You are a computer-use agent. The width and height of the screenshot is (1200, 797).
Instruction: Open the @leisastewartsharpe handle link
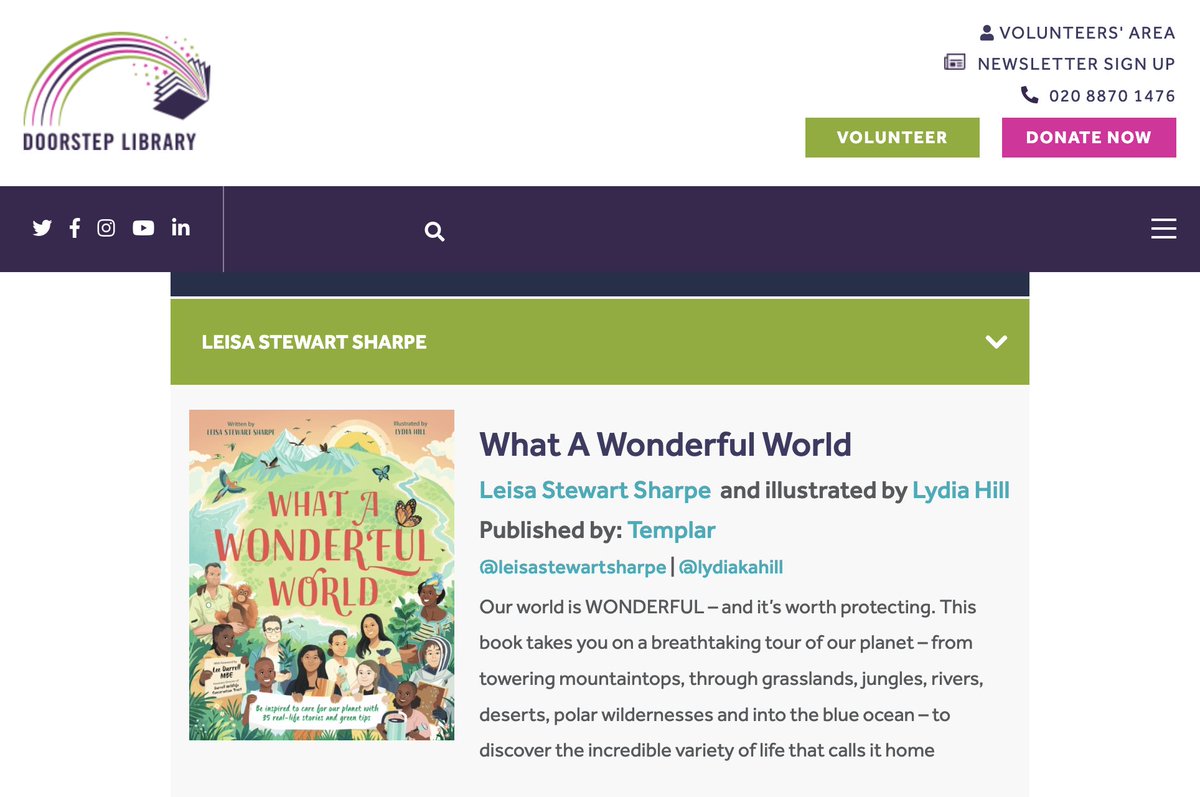pyautogui.click(x=573, y=567)
